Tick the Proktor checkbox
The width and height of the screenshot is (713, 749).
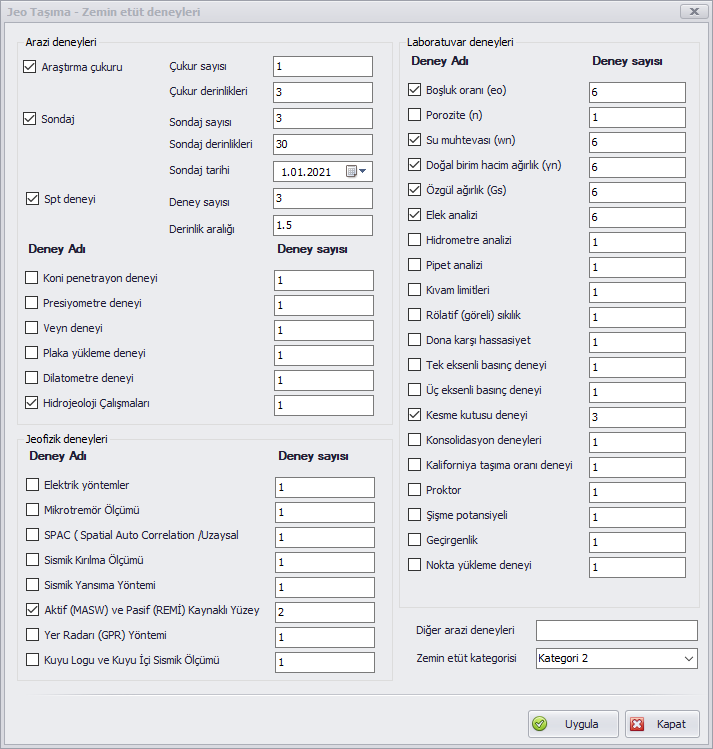pyautogui.click(x=415, y=490)
